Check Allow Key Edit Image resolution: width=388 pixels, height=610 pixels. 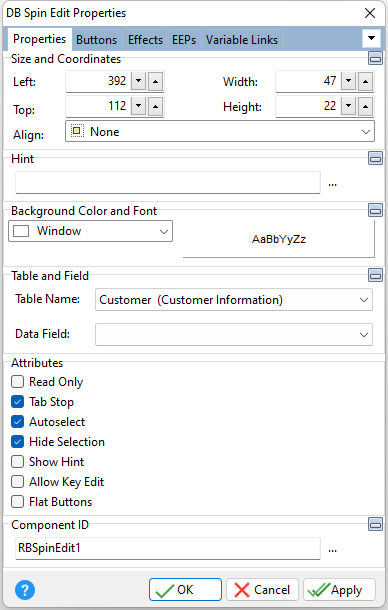[x=18, y=482]
